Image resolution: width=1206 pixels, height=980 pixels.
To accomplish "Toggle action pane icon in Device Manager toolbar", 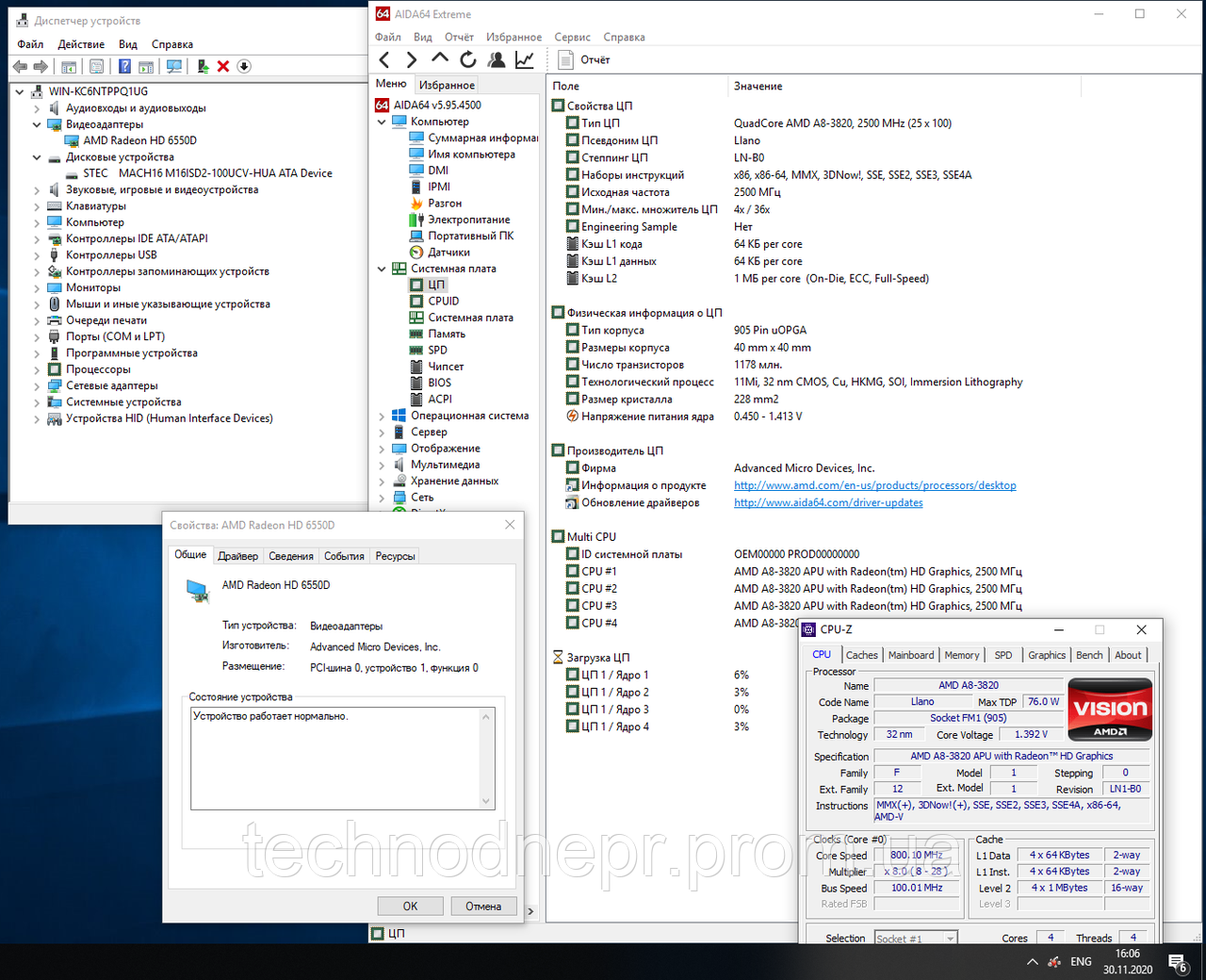I will point(146,67).
